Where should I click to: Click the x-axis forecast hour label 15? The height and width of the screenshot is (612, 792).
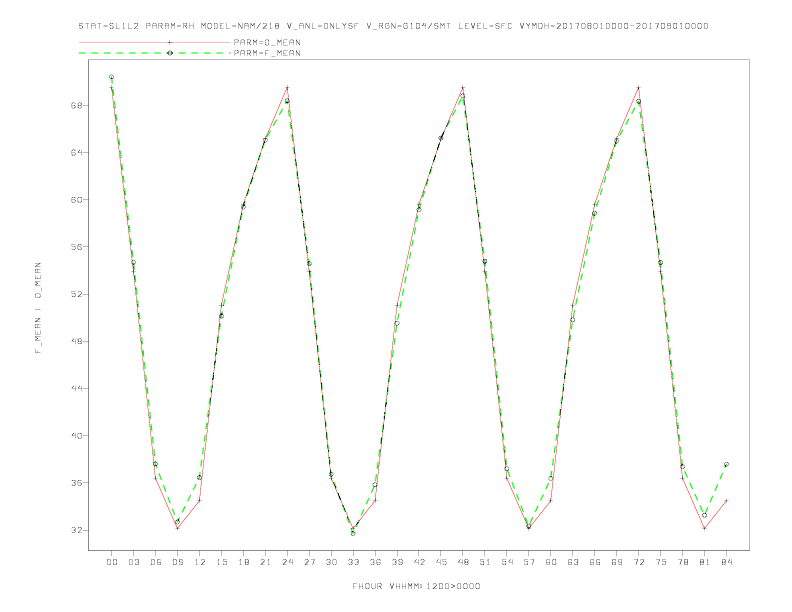click(x=222, y=562)
